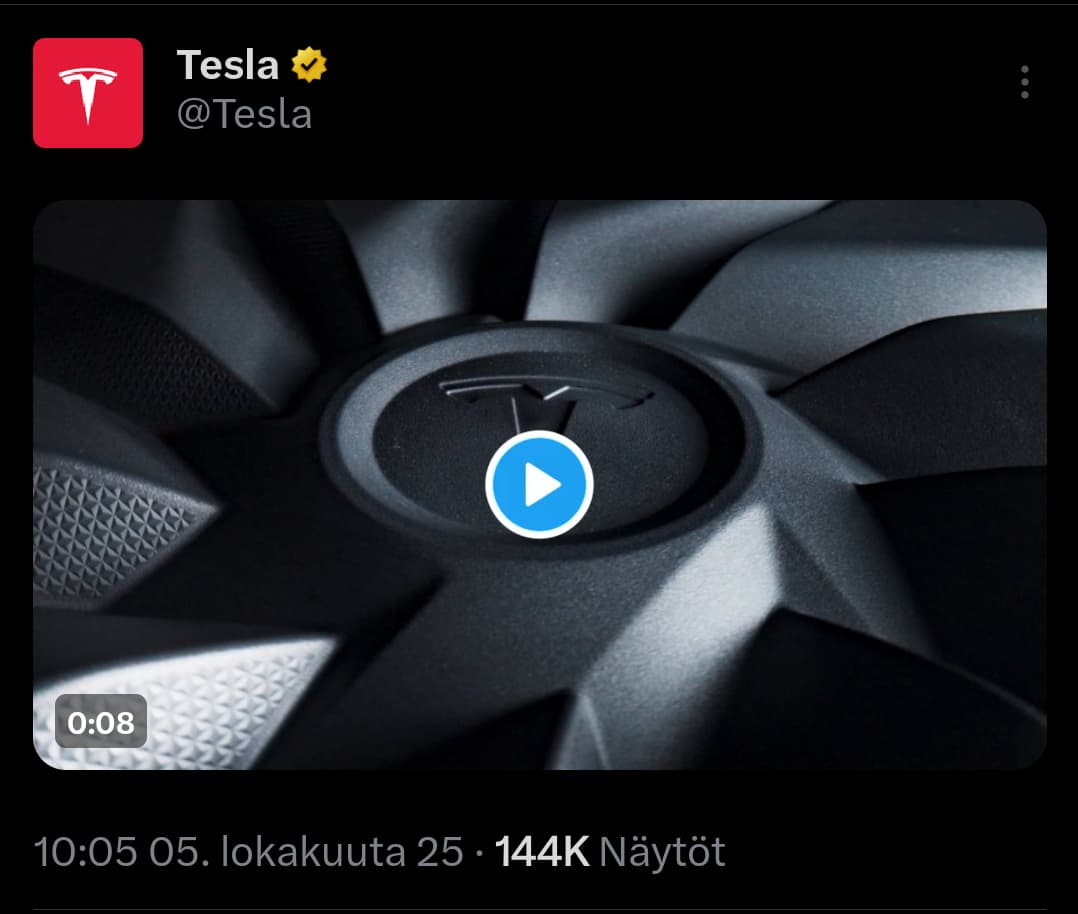Open the date 05. lokakuuta 25

[x=307, y=852]
